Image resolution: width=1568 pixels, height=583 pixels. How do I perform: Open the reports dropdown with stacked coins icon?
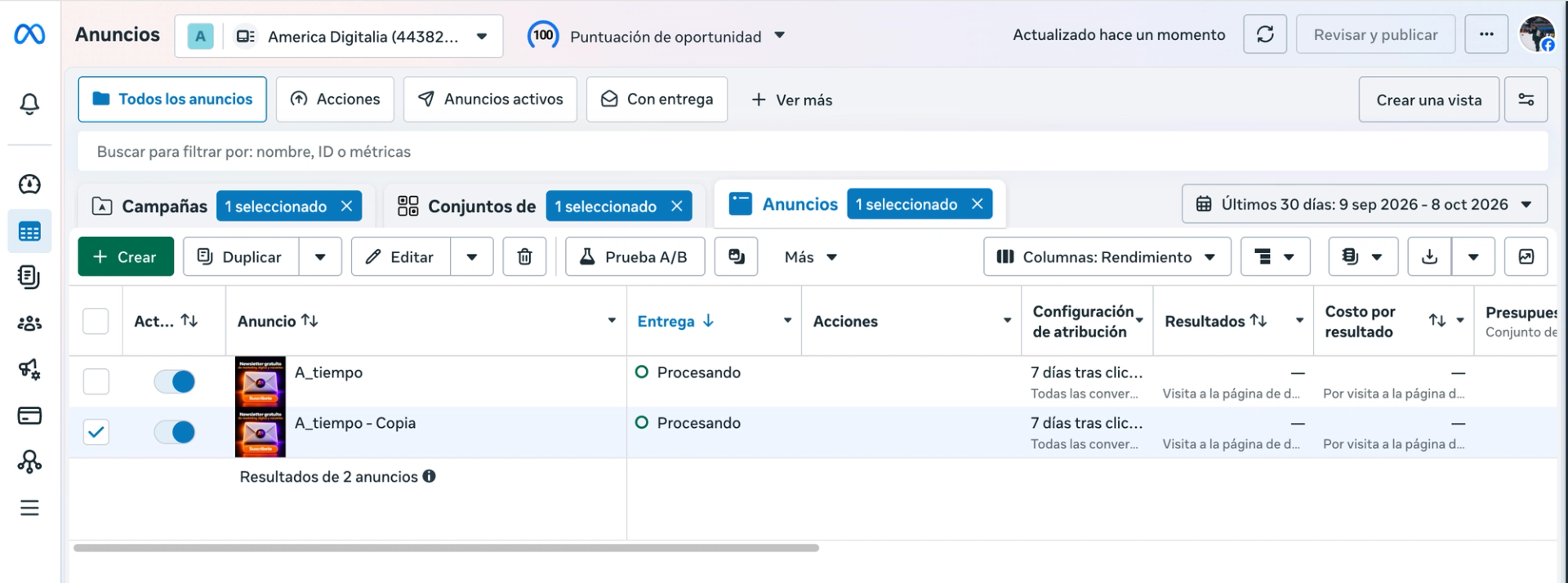1363,257
